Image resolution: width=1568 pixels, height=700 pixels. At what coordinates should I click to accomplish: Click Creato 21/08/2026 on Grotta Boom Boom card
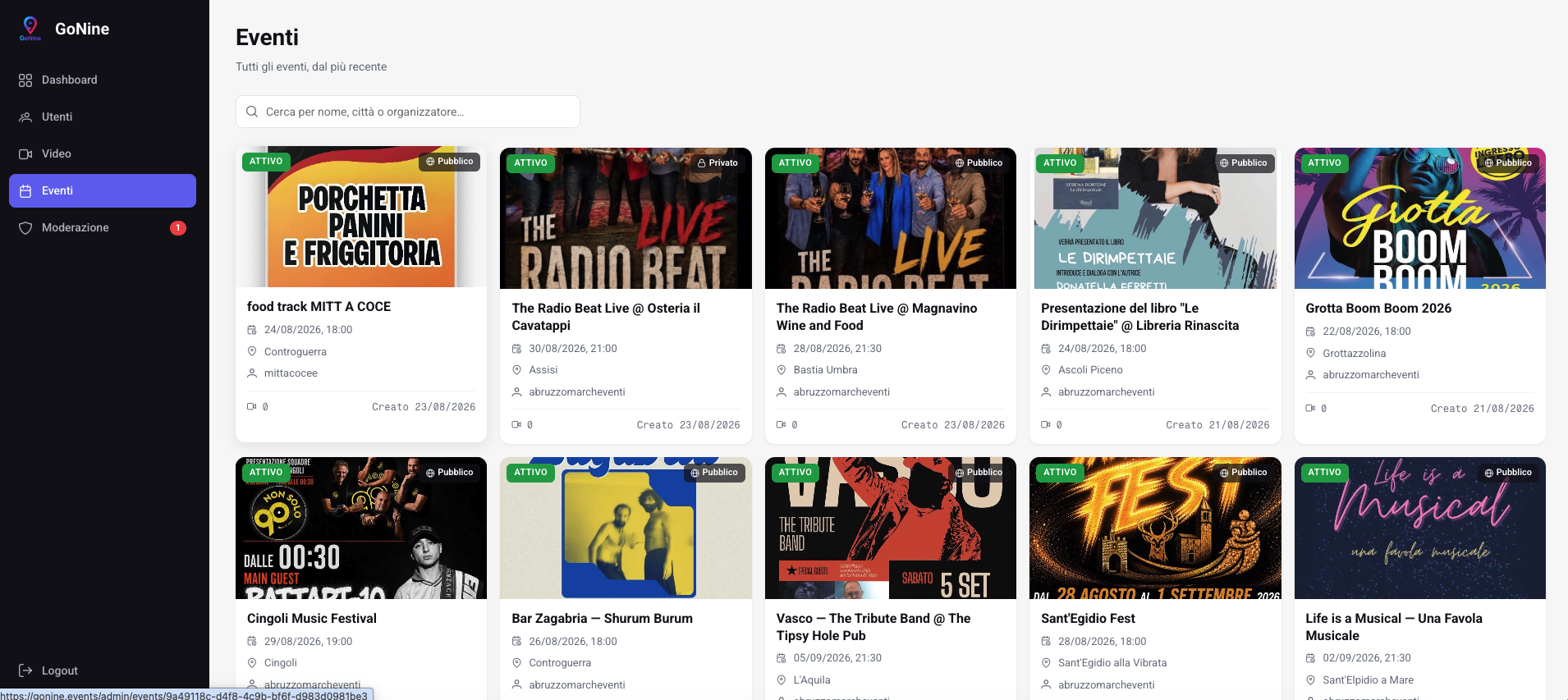click(x=1482, y=409)
